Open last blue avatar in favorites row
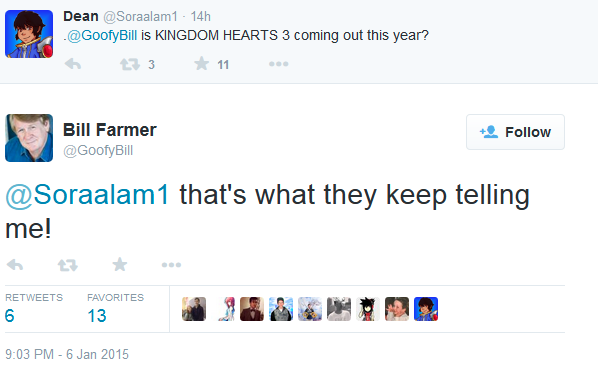 click(x=426, y=309)
